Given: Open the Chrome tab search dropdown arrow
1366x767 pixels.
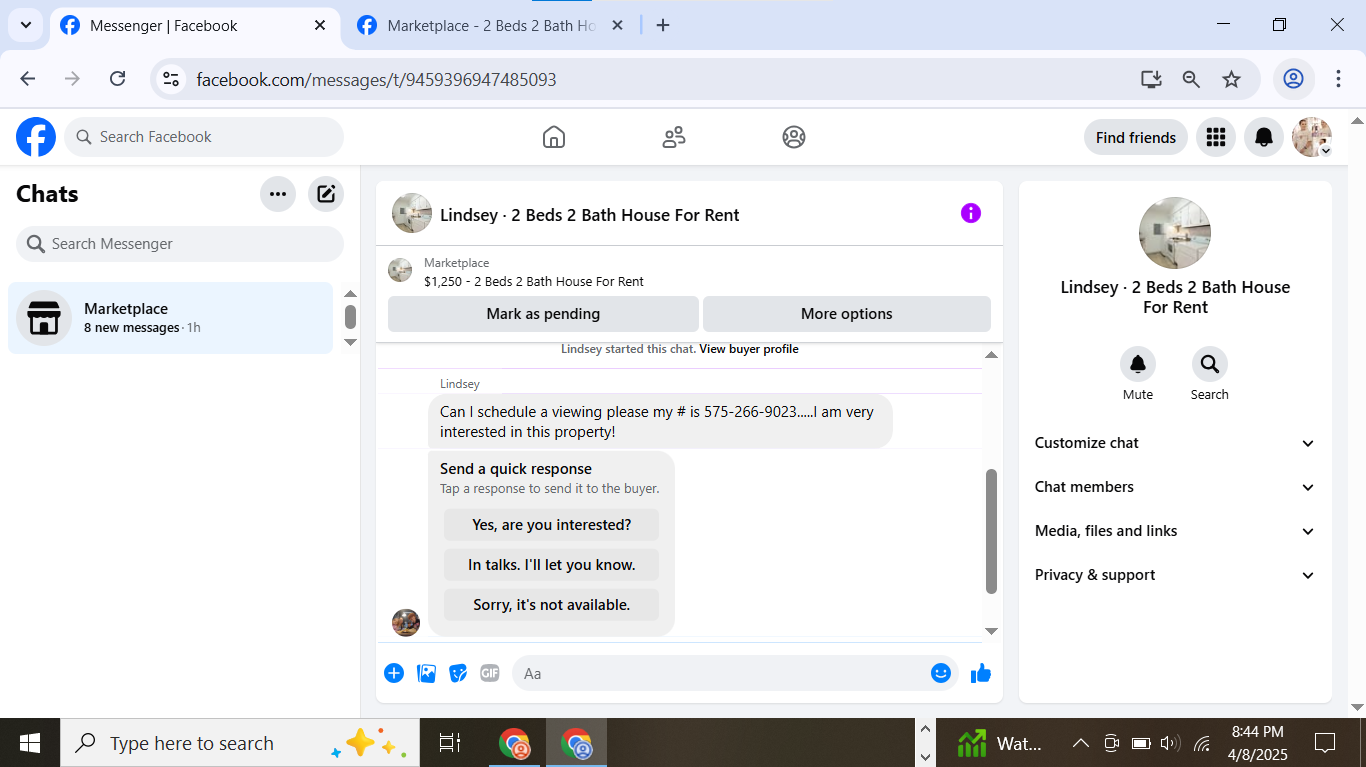Looking at the screenshot, I should pos(25,25).
